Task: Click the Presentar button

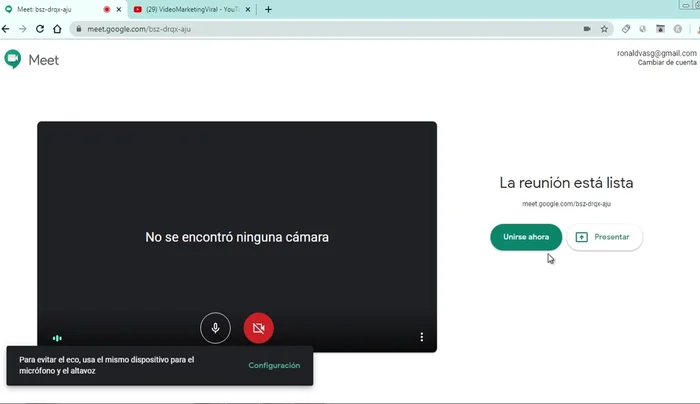Action: click(604, 237)
